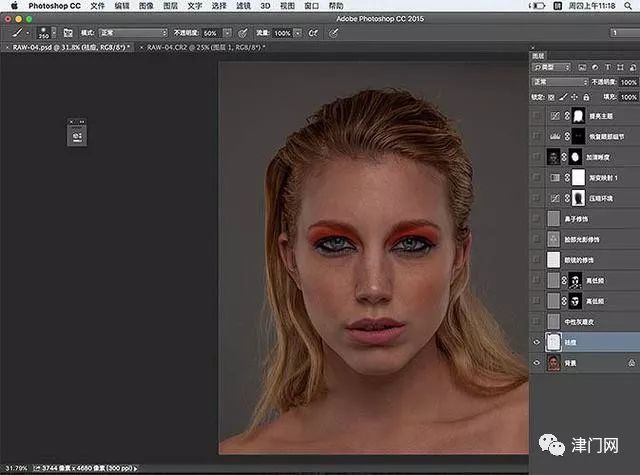Image resolution: width=640 pixels, height=475 pixels.
Task: Show the 压暗环境 layer
Action: (x=537, y=198)
